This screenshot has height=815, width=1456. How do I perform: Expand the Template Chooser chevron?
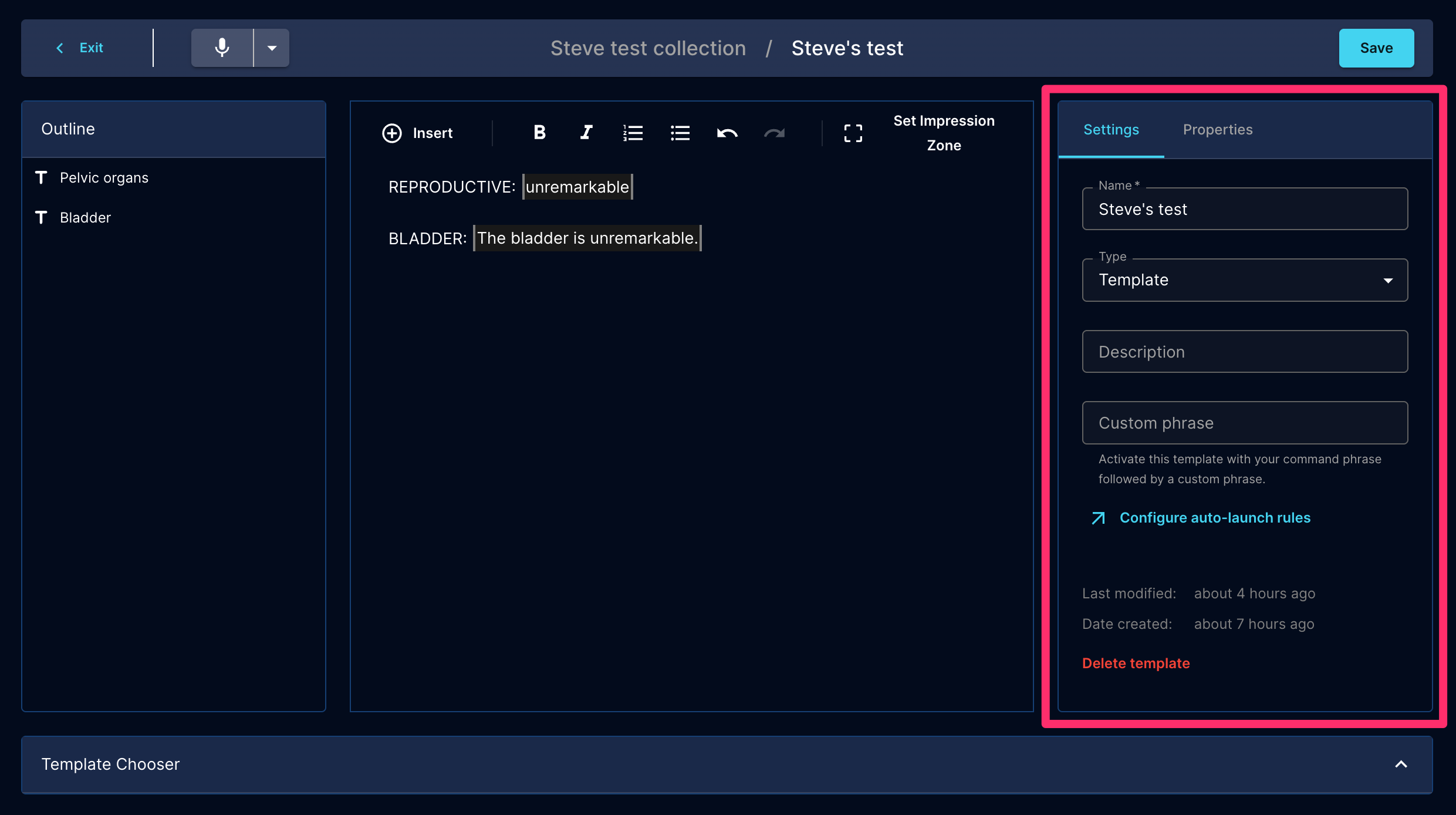1401,764
